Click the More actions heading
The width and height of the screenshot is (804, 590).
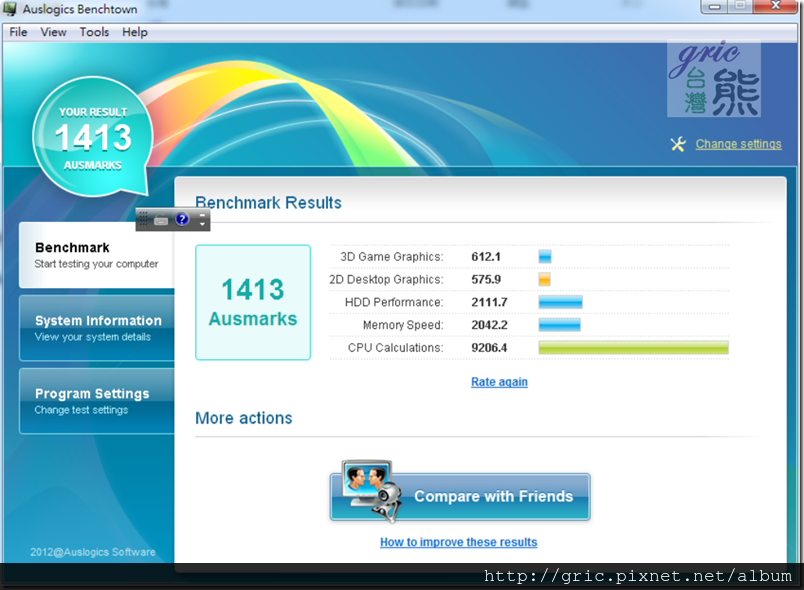(244, 418)
